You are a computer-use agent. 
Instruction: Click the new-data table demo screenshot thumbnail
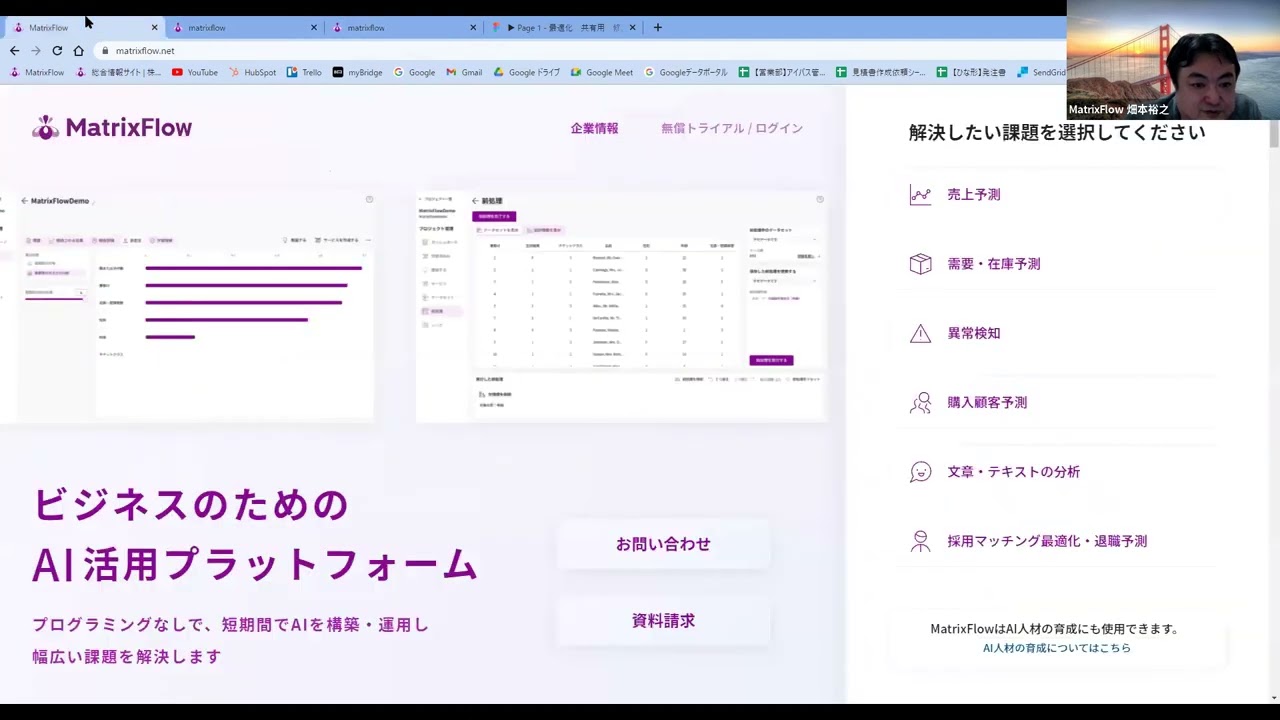621,305
